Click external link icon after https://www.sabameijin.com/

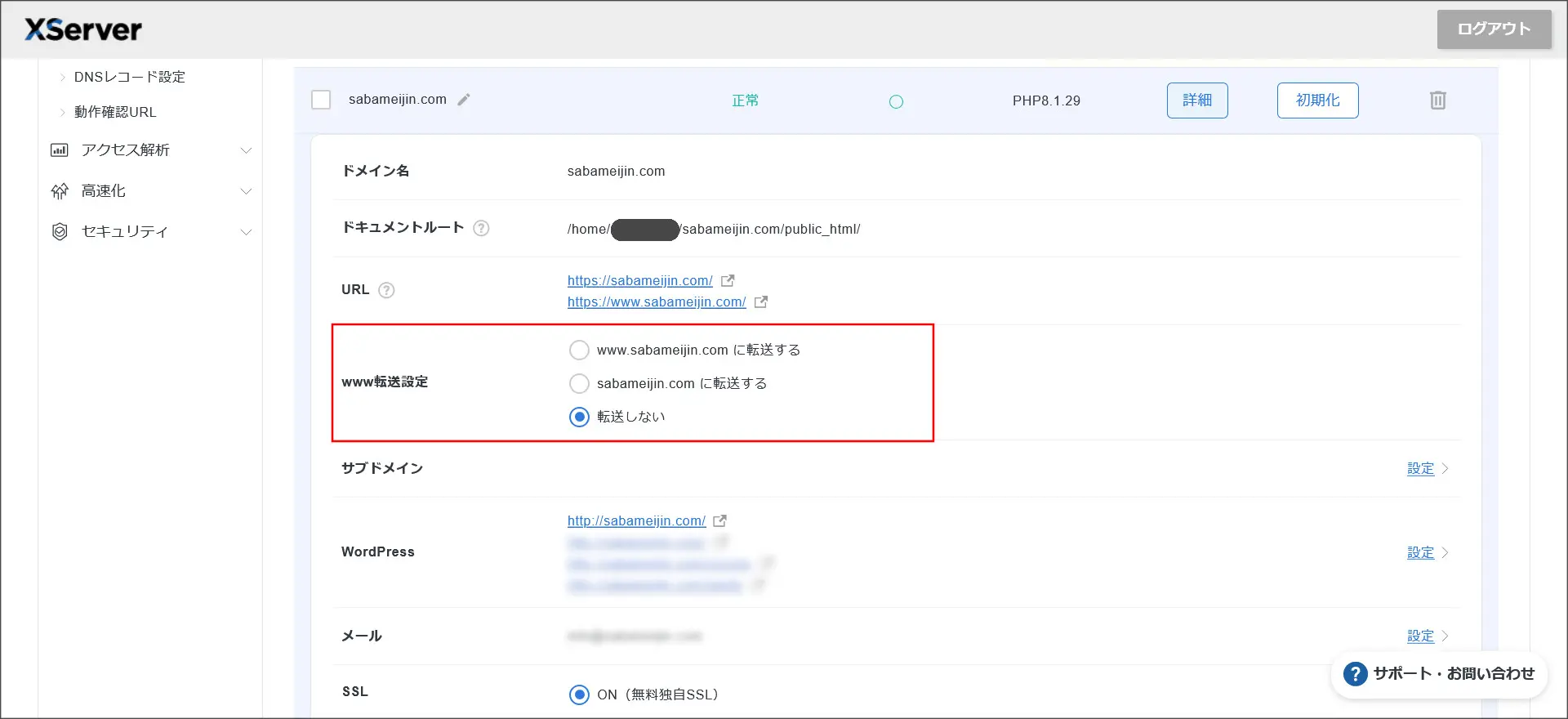[761, 301]
